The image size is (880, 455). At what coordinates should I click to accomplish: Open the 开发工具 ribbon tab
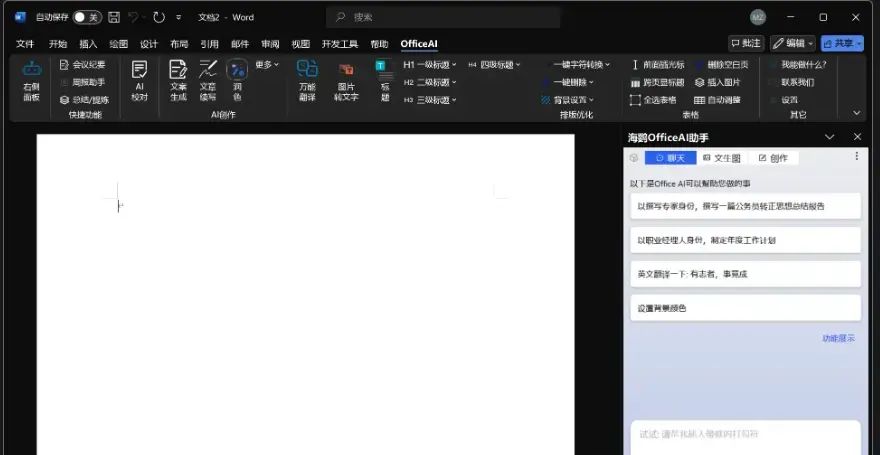click(x=340, y=44)
